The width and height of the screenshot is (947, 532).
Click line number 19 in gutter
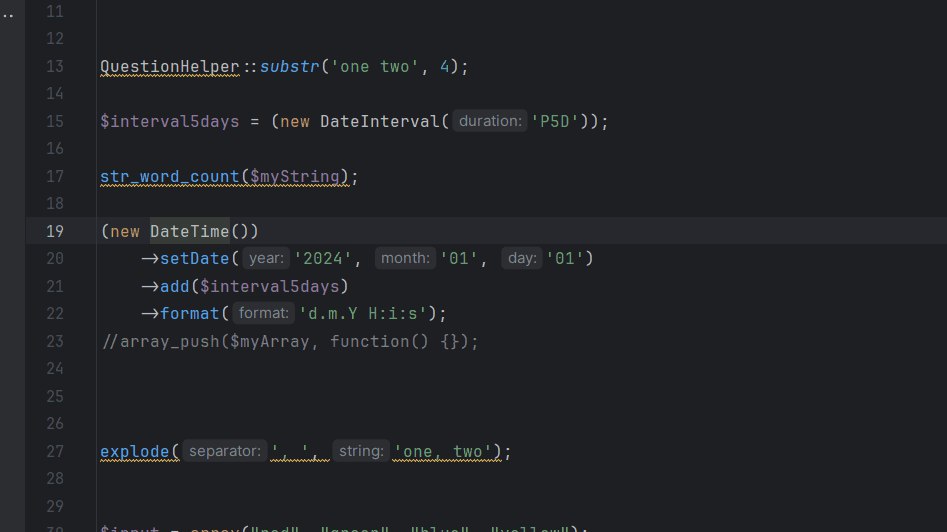pos(54,231)
